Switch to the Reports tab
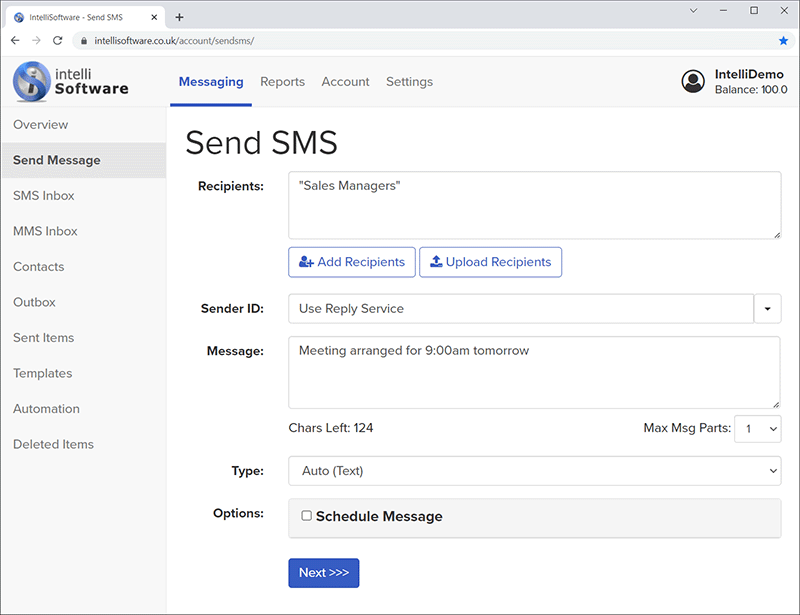Viewport: 800px width, 615px height. coord(282,82)
